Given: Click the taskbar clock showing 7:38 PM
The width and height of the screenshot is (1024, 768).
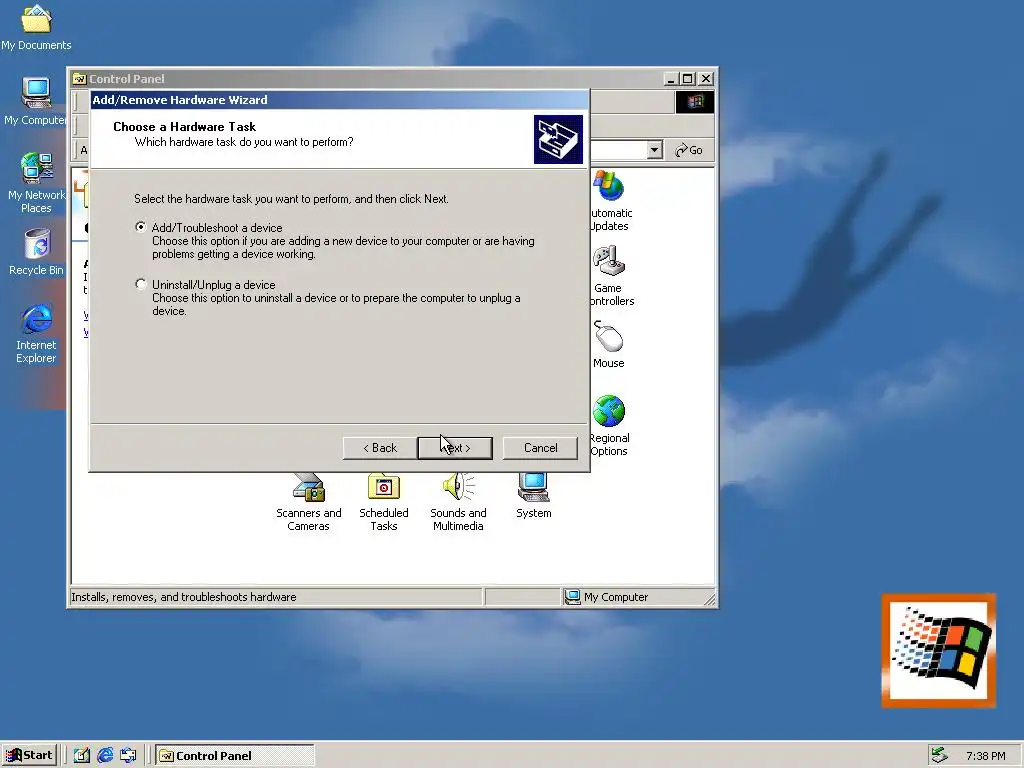Looking at the screenshot, I should (985, 756).
